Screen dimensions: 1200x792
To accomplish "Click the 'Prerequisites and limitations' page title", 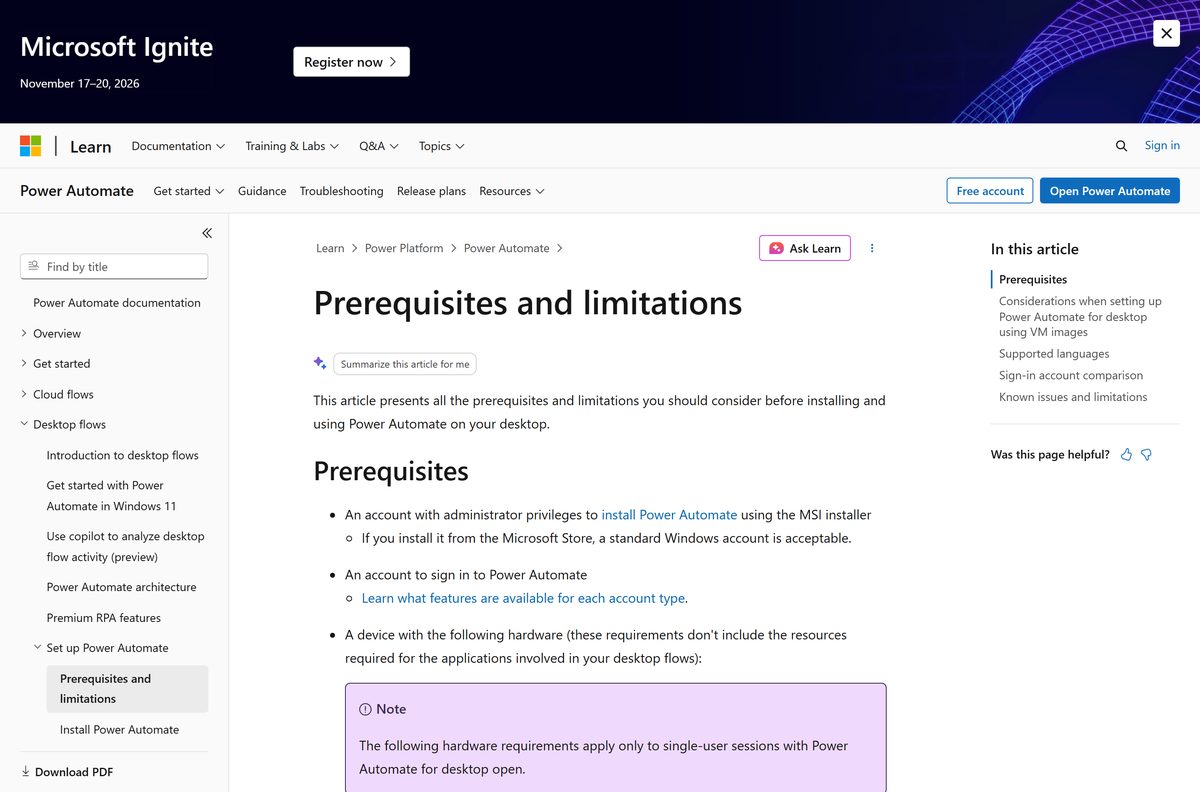I will click(x=528, y=303).
